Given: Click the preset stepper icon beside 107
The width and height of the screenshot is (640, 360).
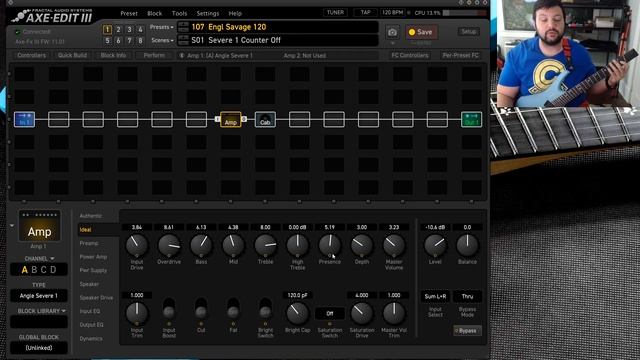Looking at the screenshot, I should [183, 27].
